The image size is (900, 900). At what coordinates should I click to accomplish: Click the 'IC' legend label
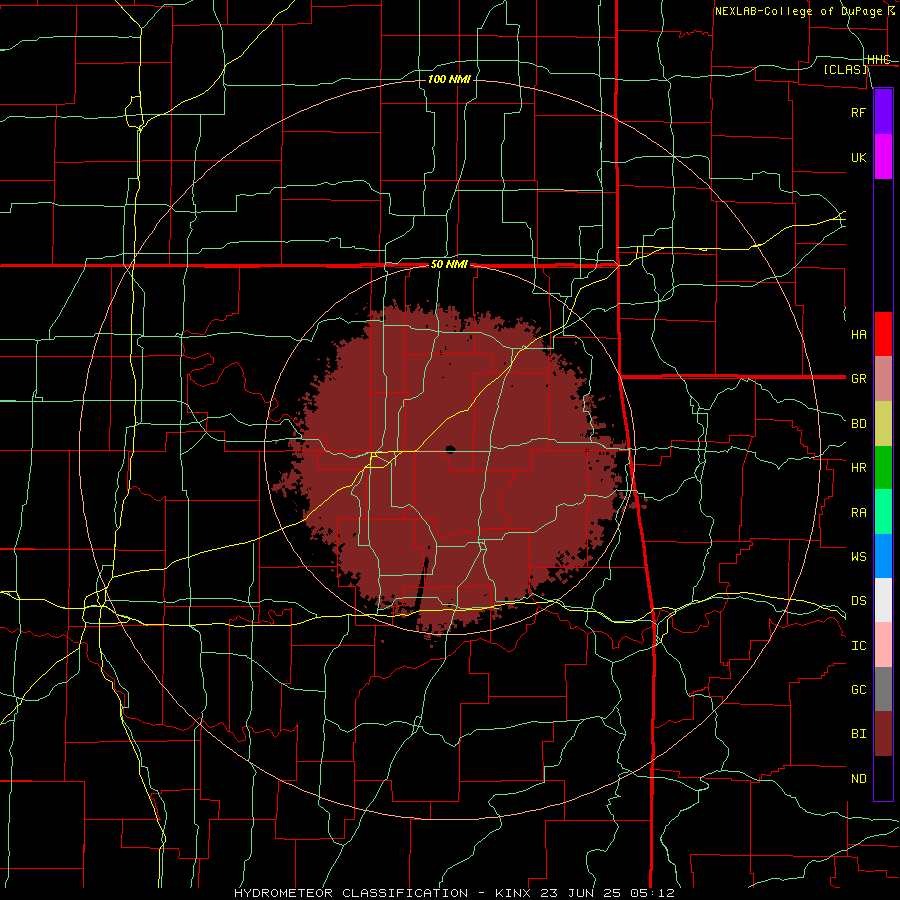point(859,646)
